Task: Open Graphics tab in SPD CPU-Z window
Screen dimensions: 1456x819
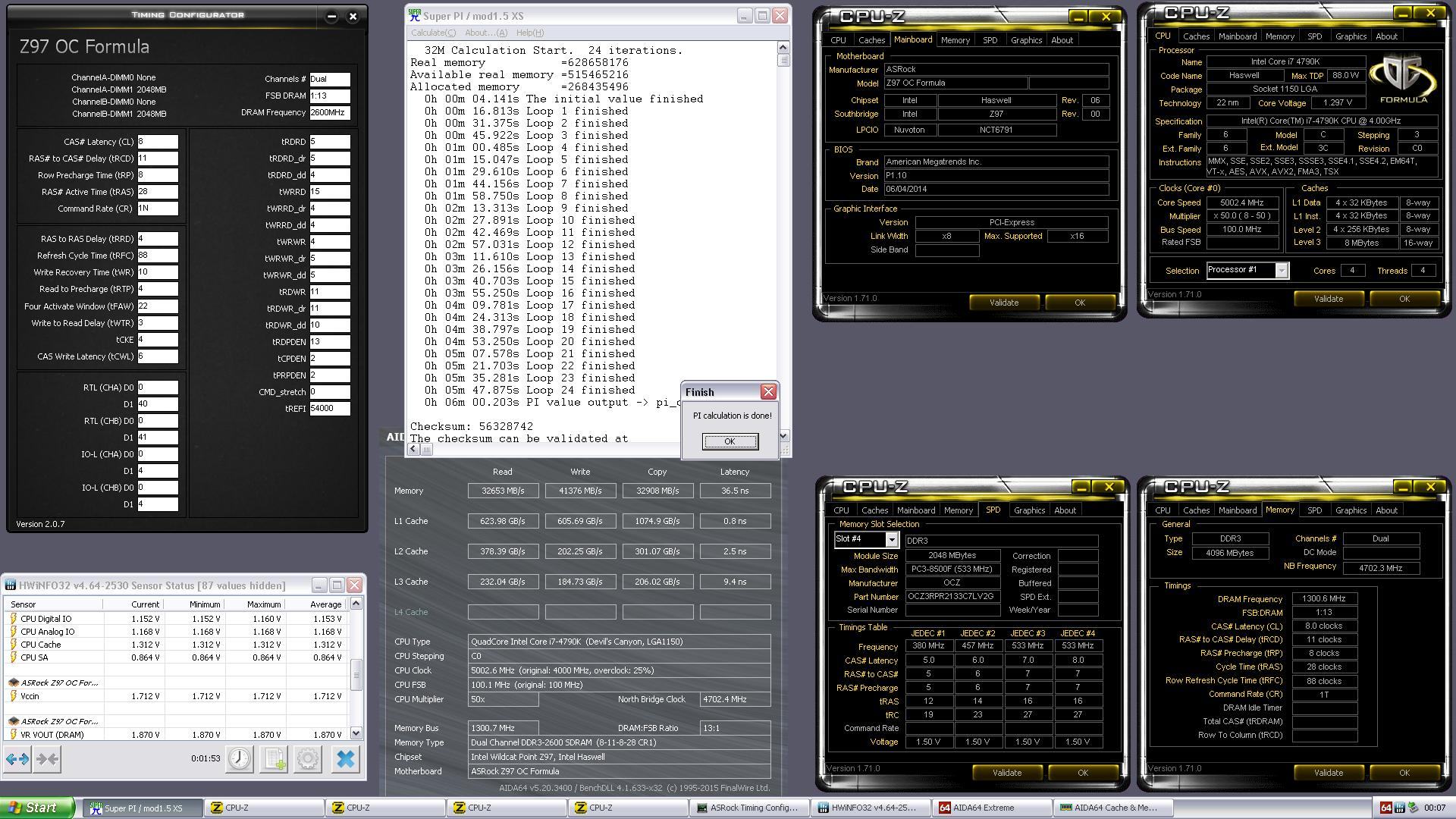Action: (x=1029, y=510)
